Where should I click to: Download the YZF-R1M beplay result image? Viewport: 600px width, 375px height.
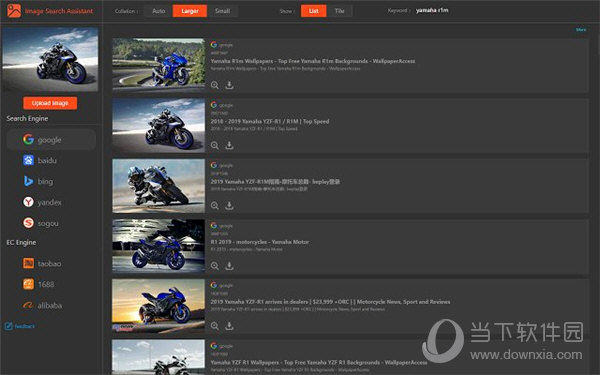point(229,206)
